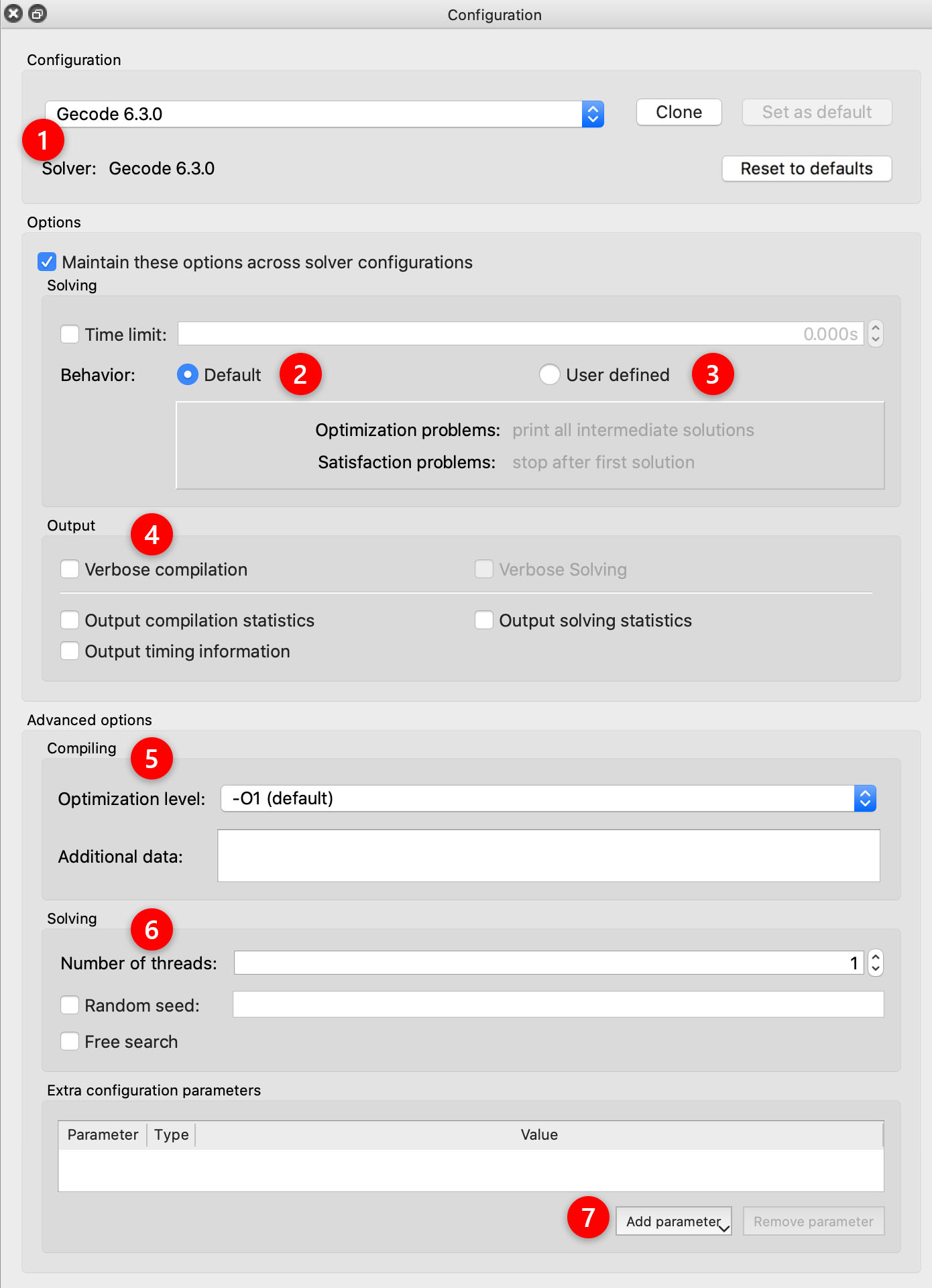Enable Verbose compilation checkbox

click(70, 569)
